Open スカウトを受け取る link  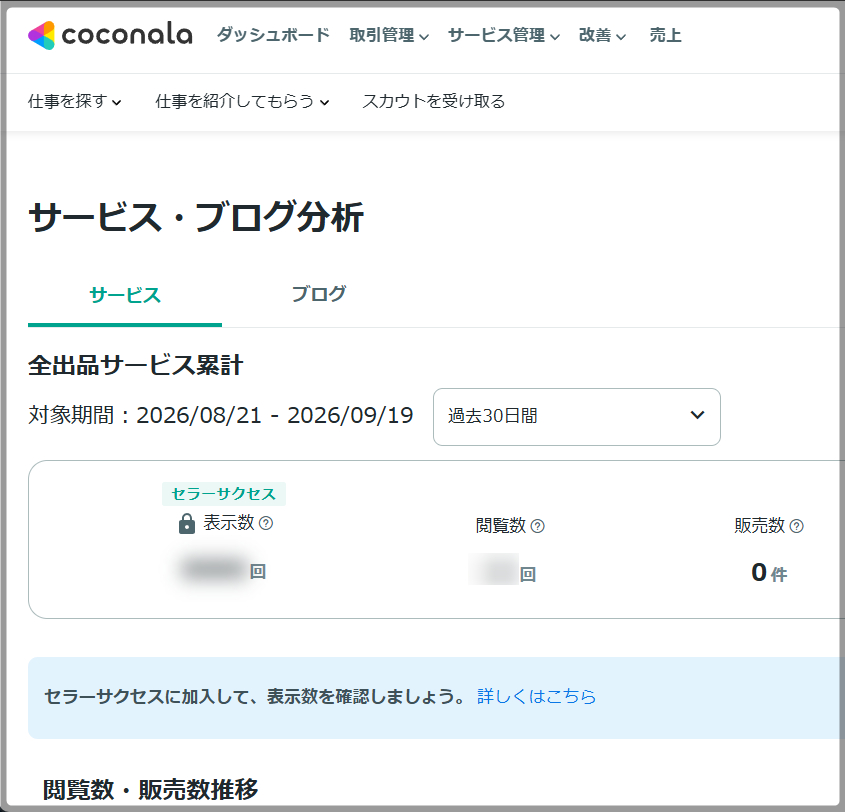pyautogui.click(x=434, y=101)
